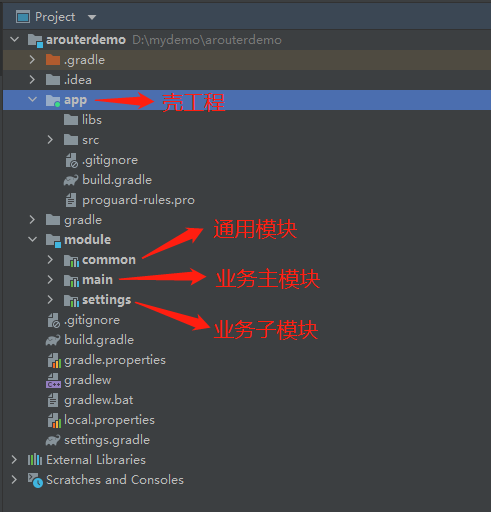
Task: Collapse the app module chevron
Action: point(32,99)
